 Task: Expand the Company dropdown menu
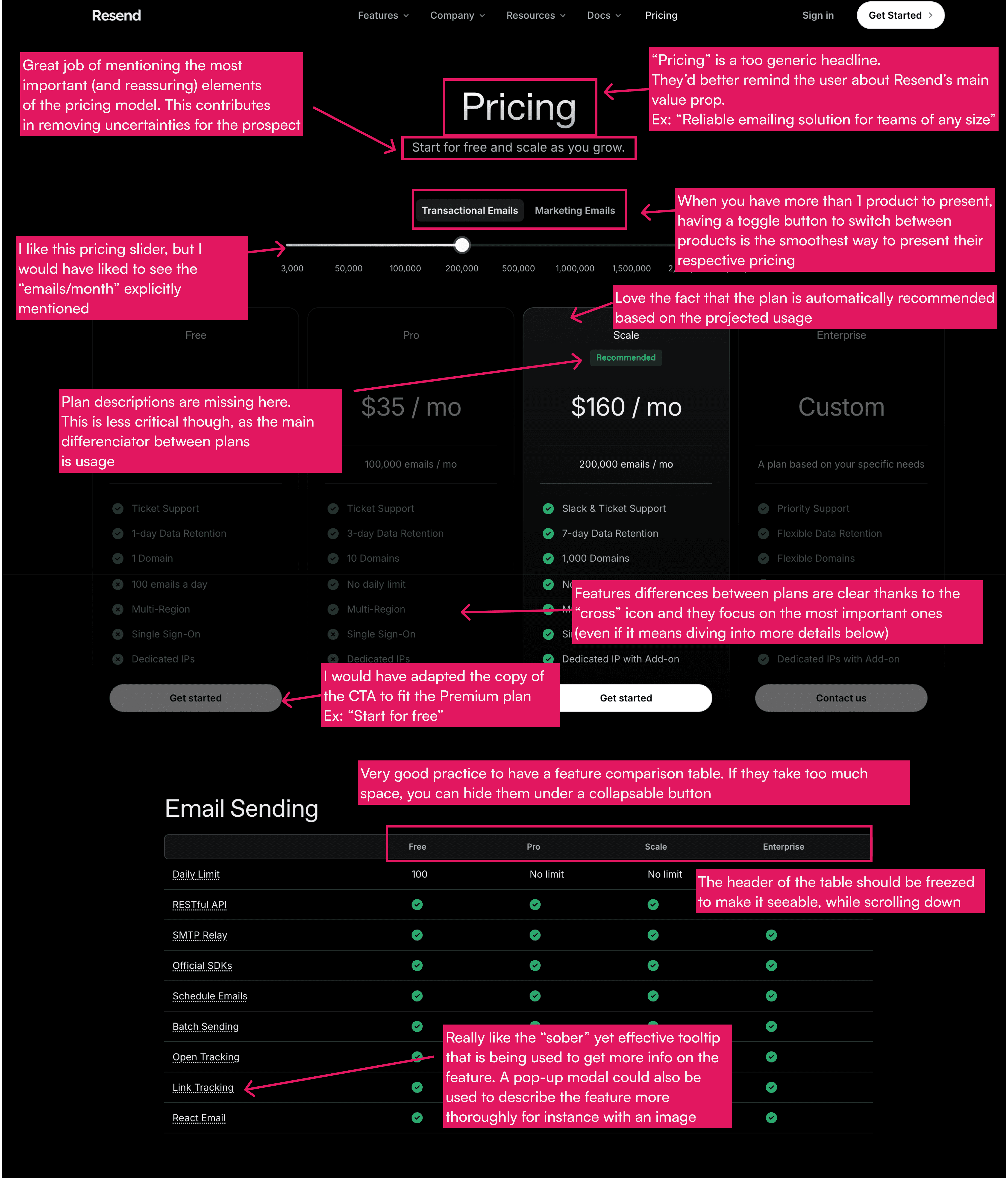pyautogui.click(x=455, y=15)
